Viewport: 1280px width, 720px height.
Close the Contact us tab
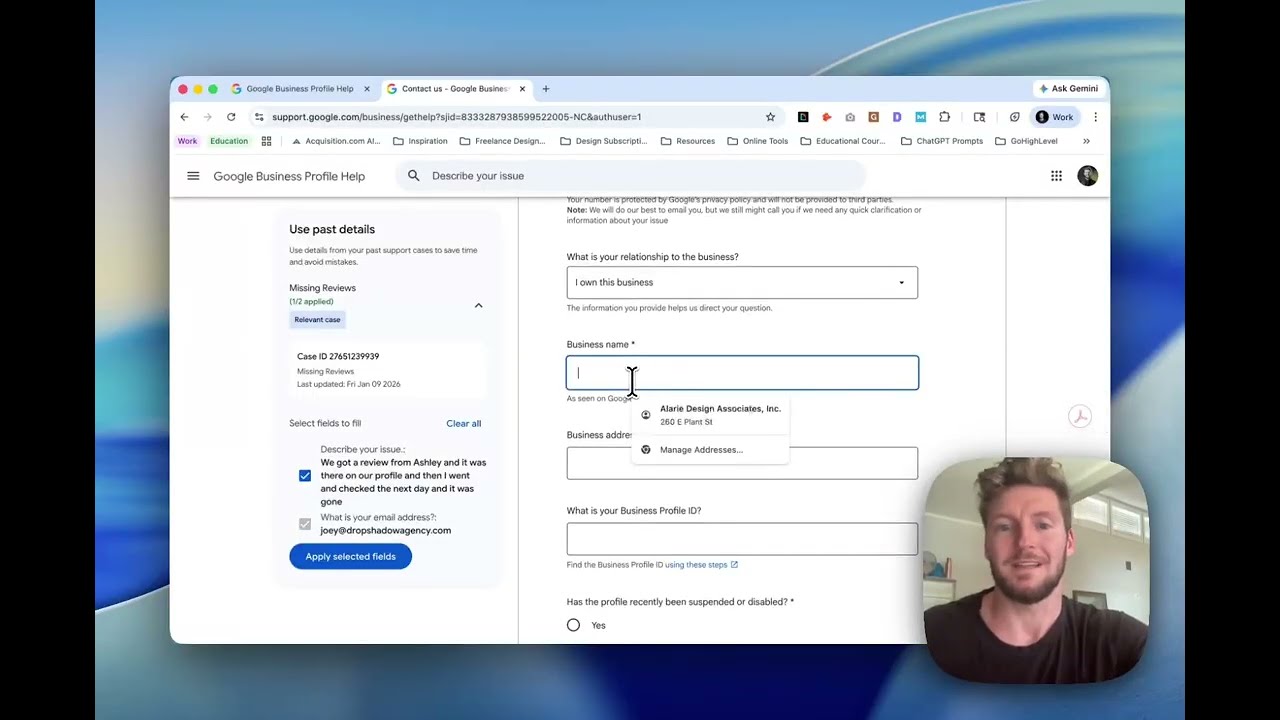point(521,89)
